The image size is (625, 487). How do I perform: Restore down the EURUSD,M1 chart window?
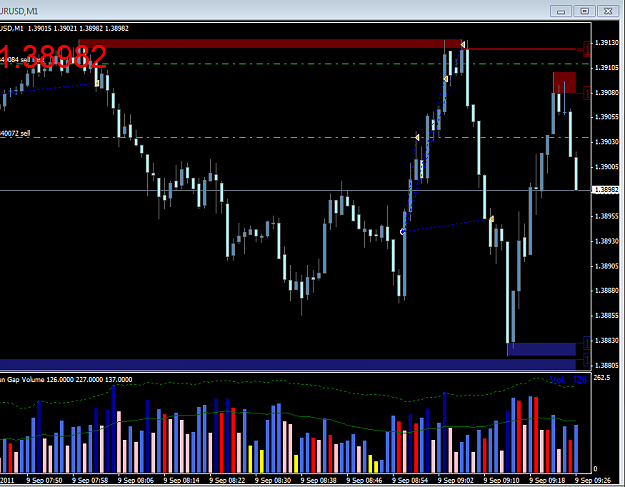click(x=584, y=11)
